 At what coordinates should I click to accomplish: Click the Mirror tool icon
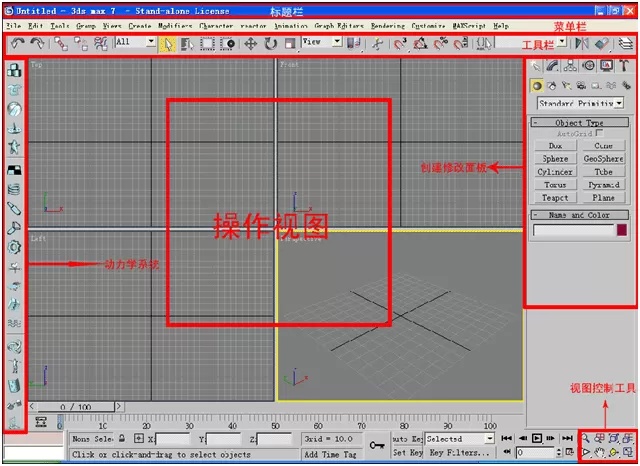point(582,43)
